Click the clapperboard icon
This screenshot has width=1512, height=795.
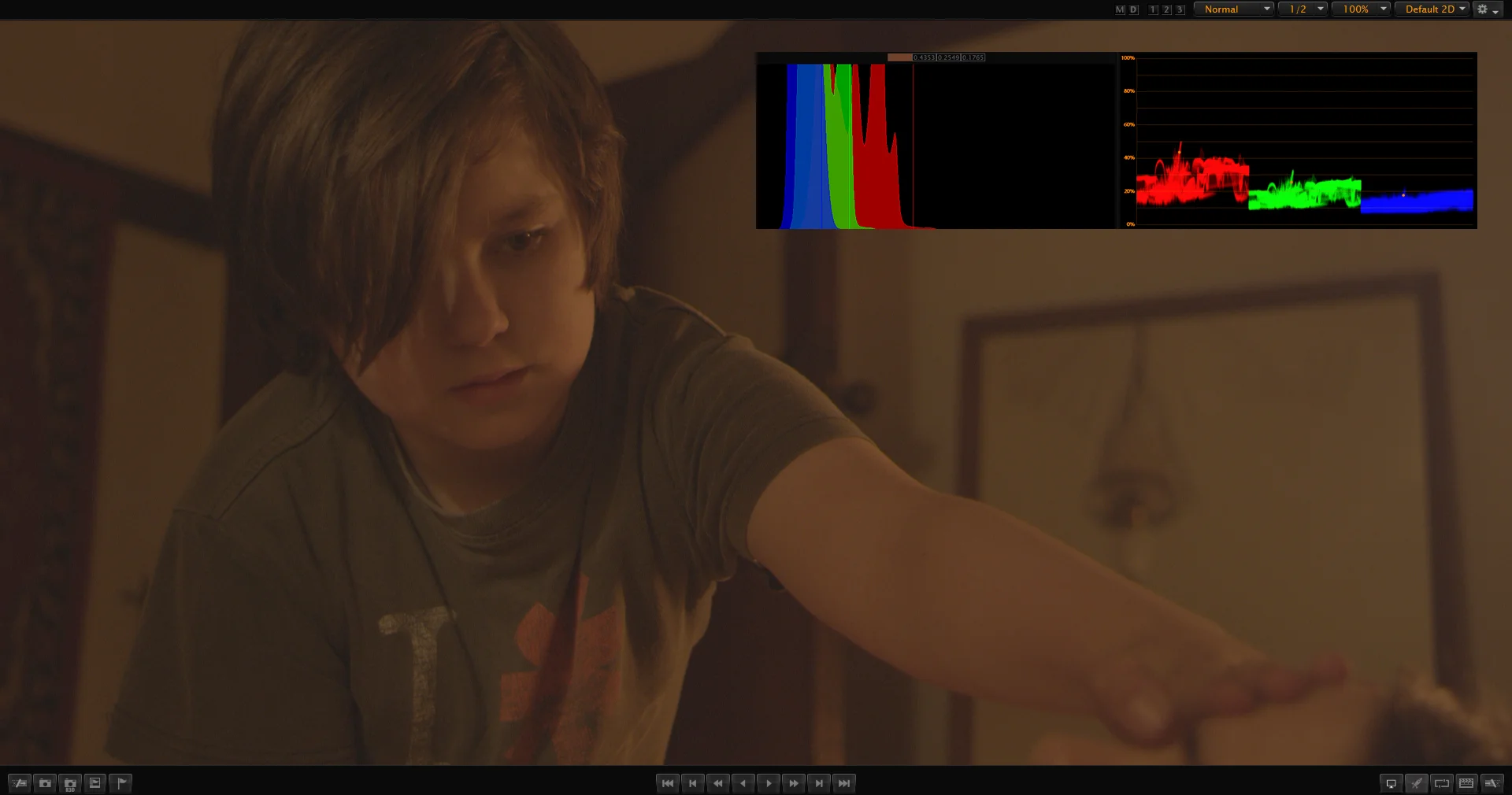coord(1466,783)
